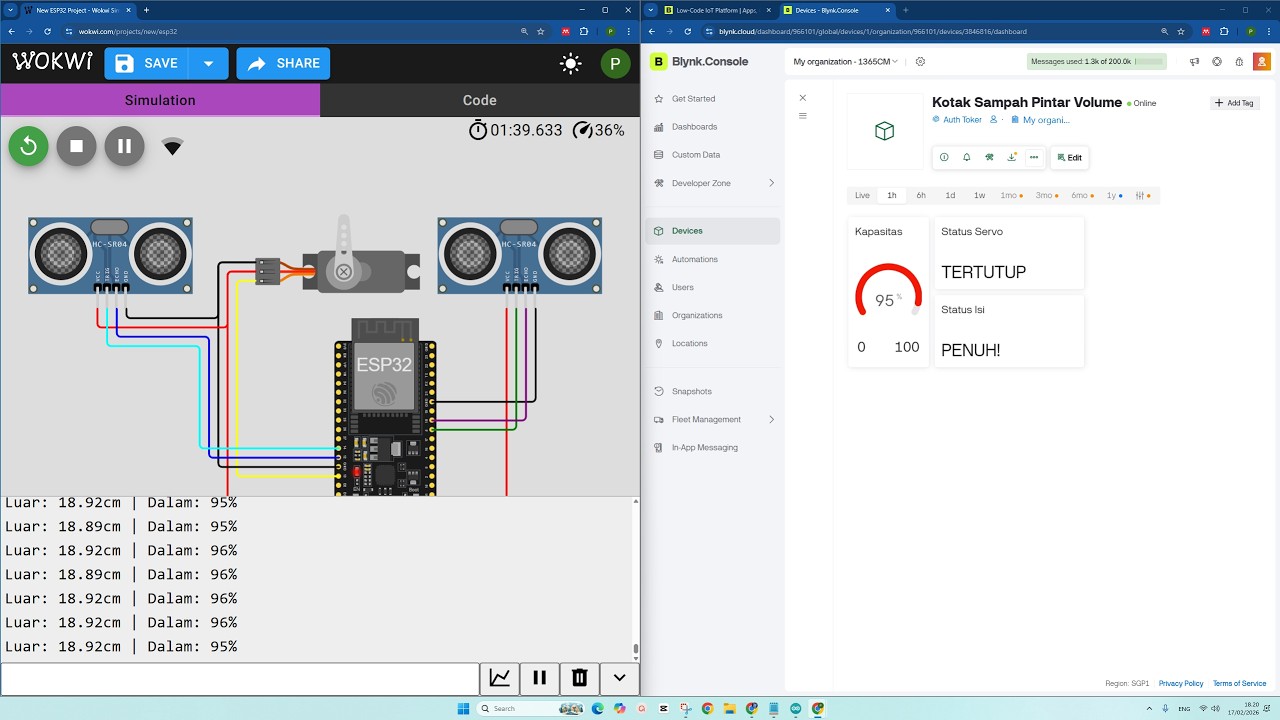1280x720 pixels.
Task: Click the simulation speed gauge icon
Action: tap(582, 130)
